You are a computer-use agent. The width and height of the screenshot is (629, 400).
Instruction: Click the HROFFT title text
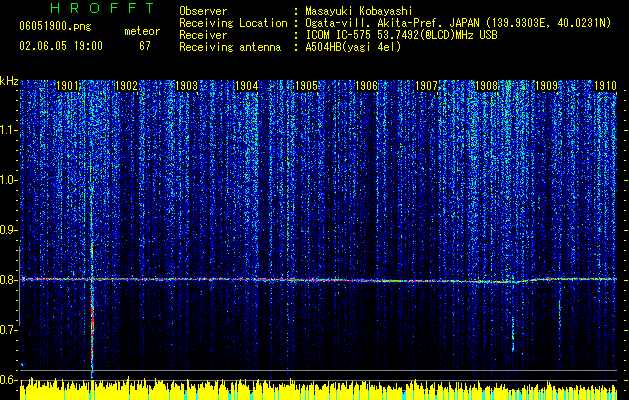[103, 8]
